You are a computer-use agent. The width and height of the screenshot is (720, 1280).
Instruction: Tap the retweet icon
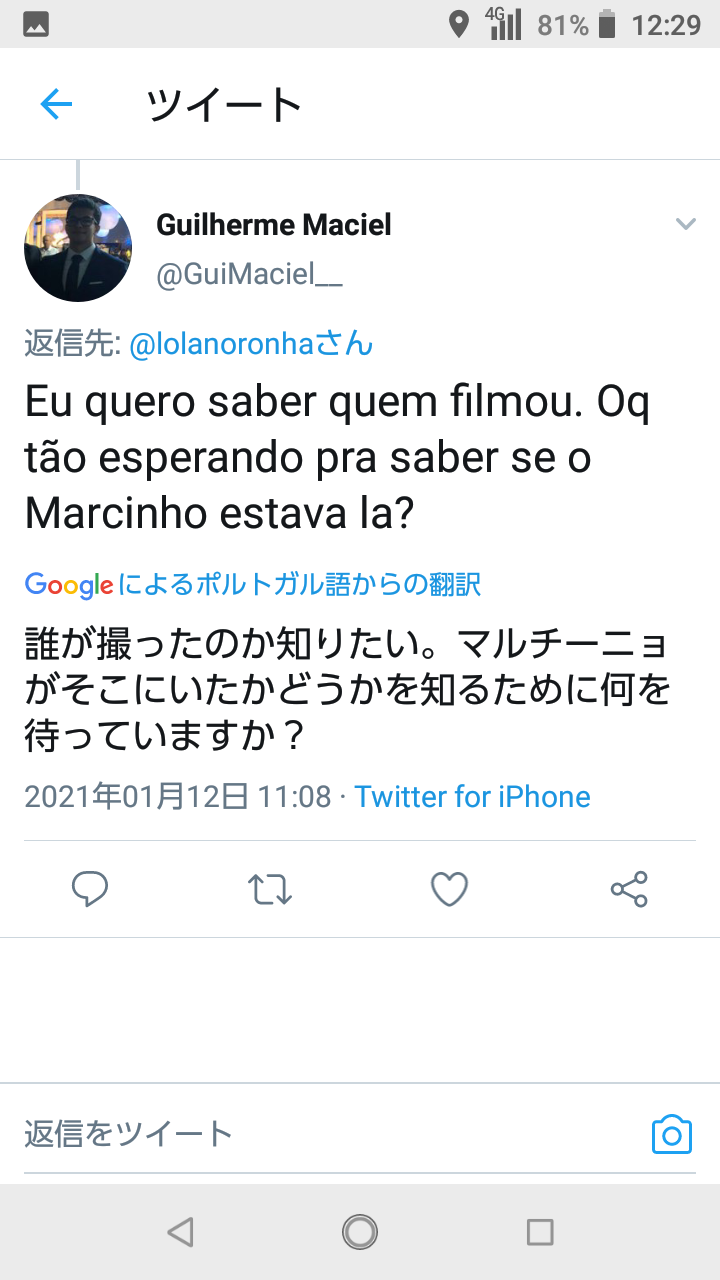[x=270, y=888]
